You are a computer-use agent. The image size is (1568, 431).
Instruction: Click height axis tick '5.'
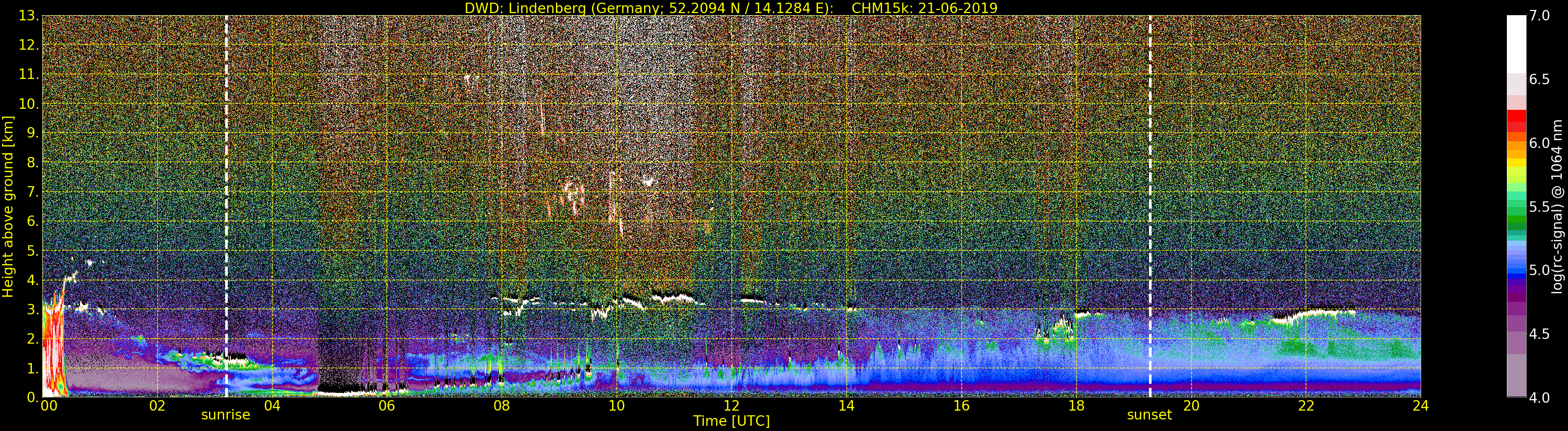point(32,251)
